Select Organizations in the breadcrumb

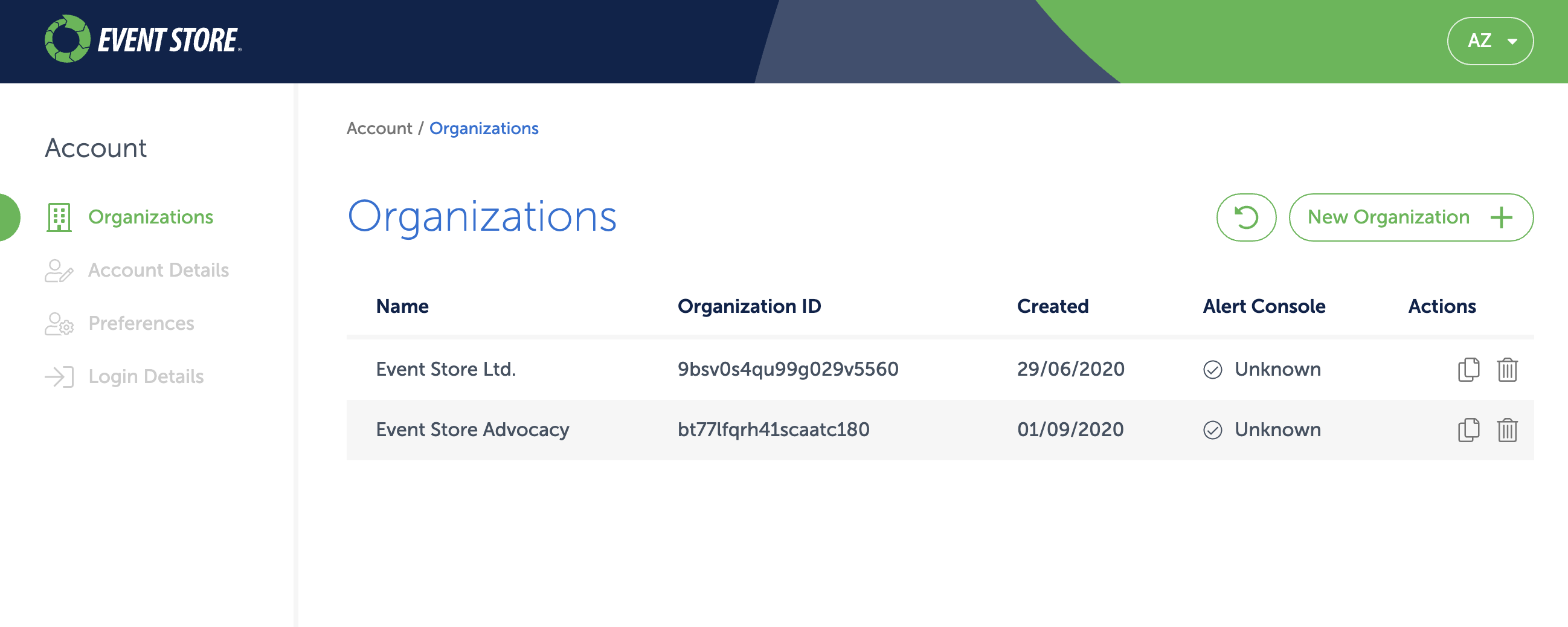(484, 128)
